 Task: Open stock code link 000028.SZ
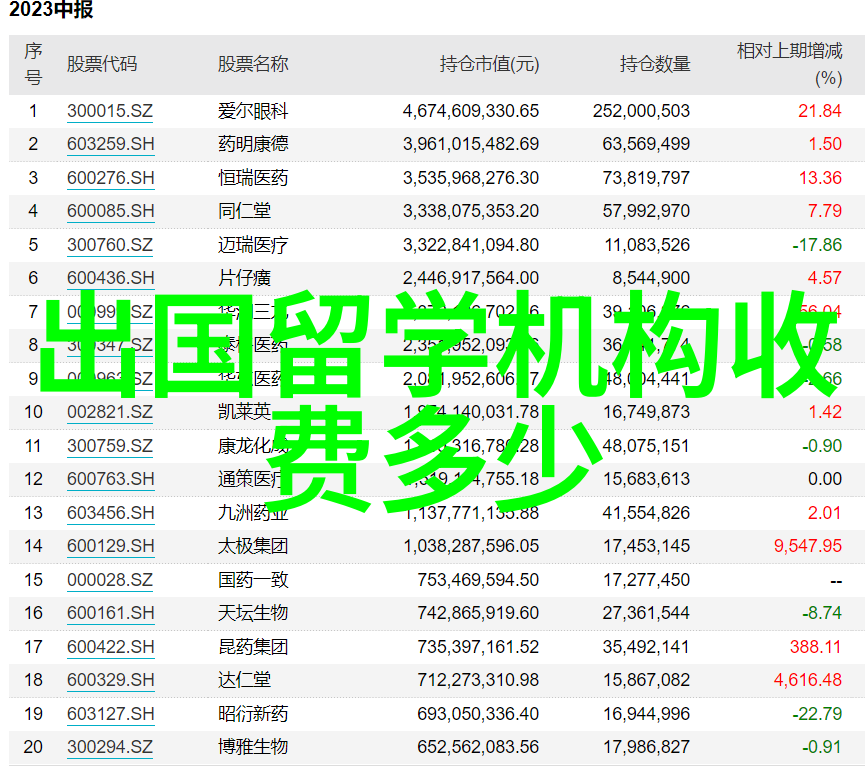[110, 580]
